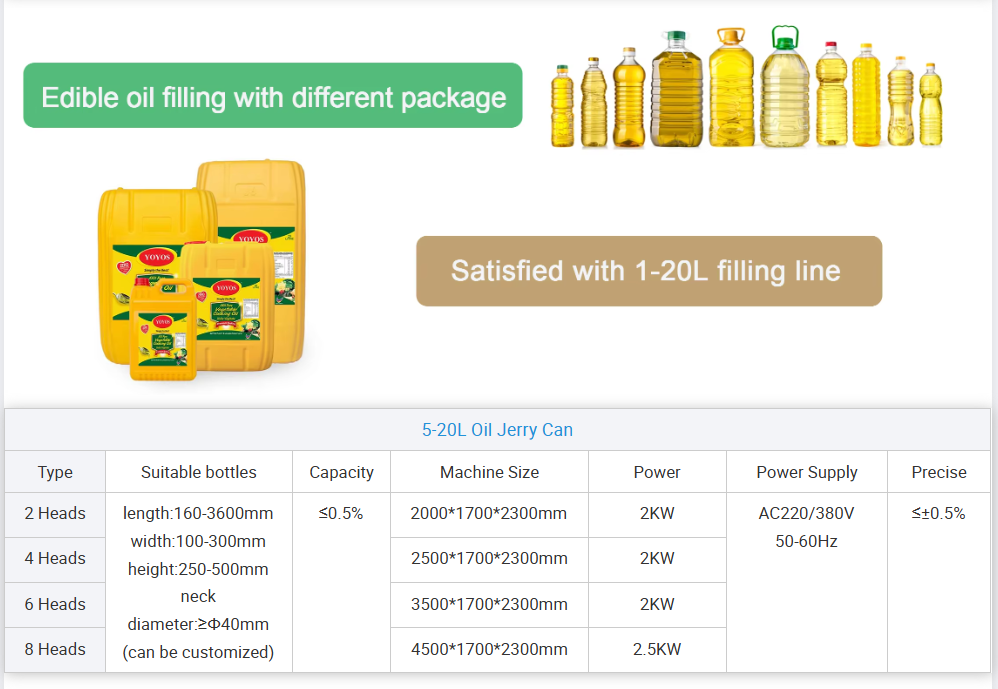The image size is (998, 689).
Task: Click the green 'Edible oil filling' banner
Action: [x=272, y=96]
